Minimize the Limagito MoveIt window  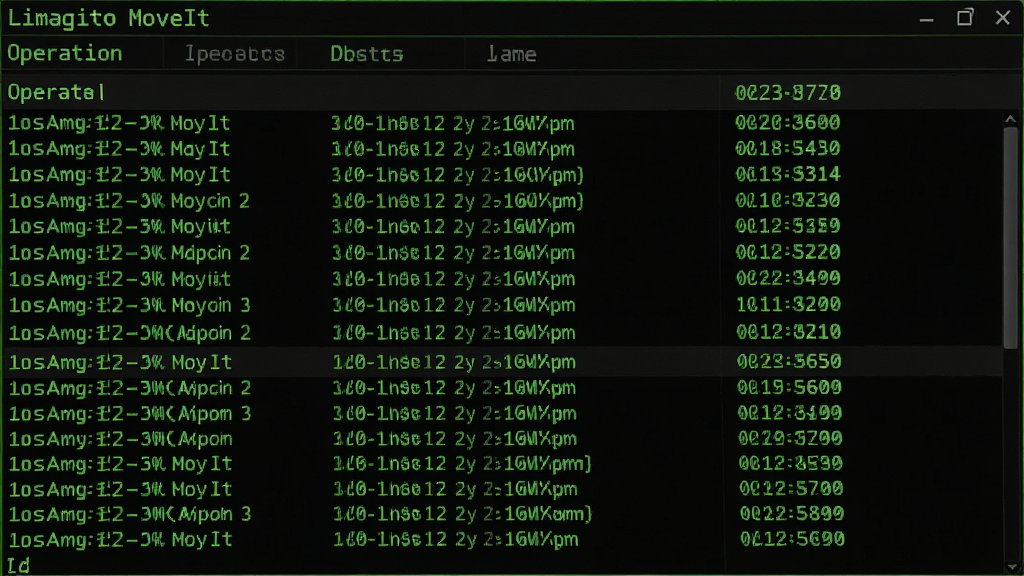point(926,19)
